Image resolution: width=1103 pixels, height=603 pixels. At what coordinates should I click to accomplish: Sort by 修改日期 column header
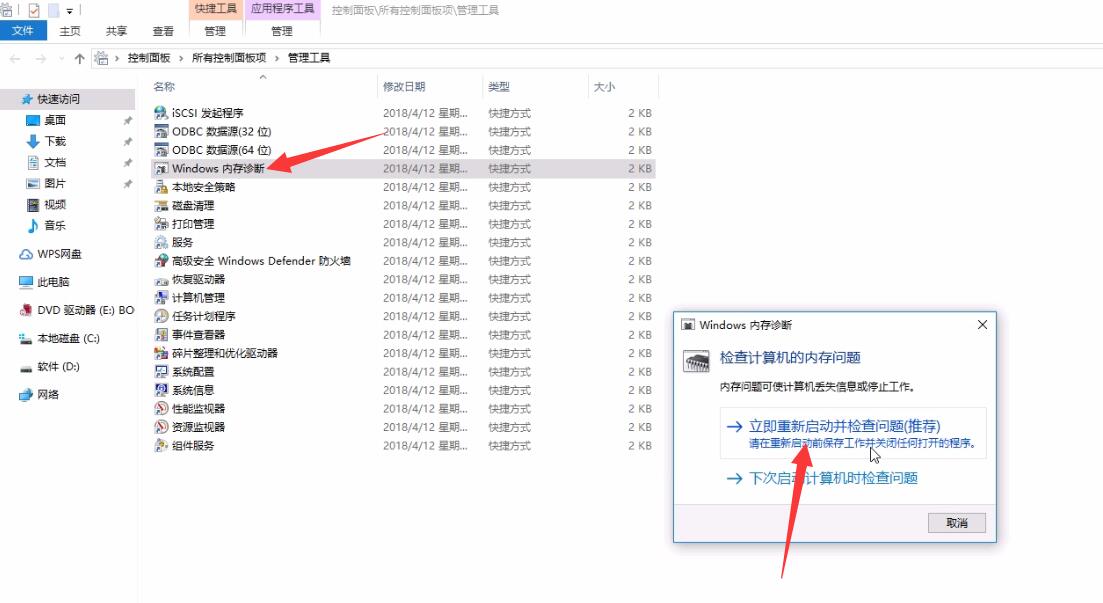[x=431, y=87]
